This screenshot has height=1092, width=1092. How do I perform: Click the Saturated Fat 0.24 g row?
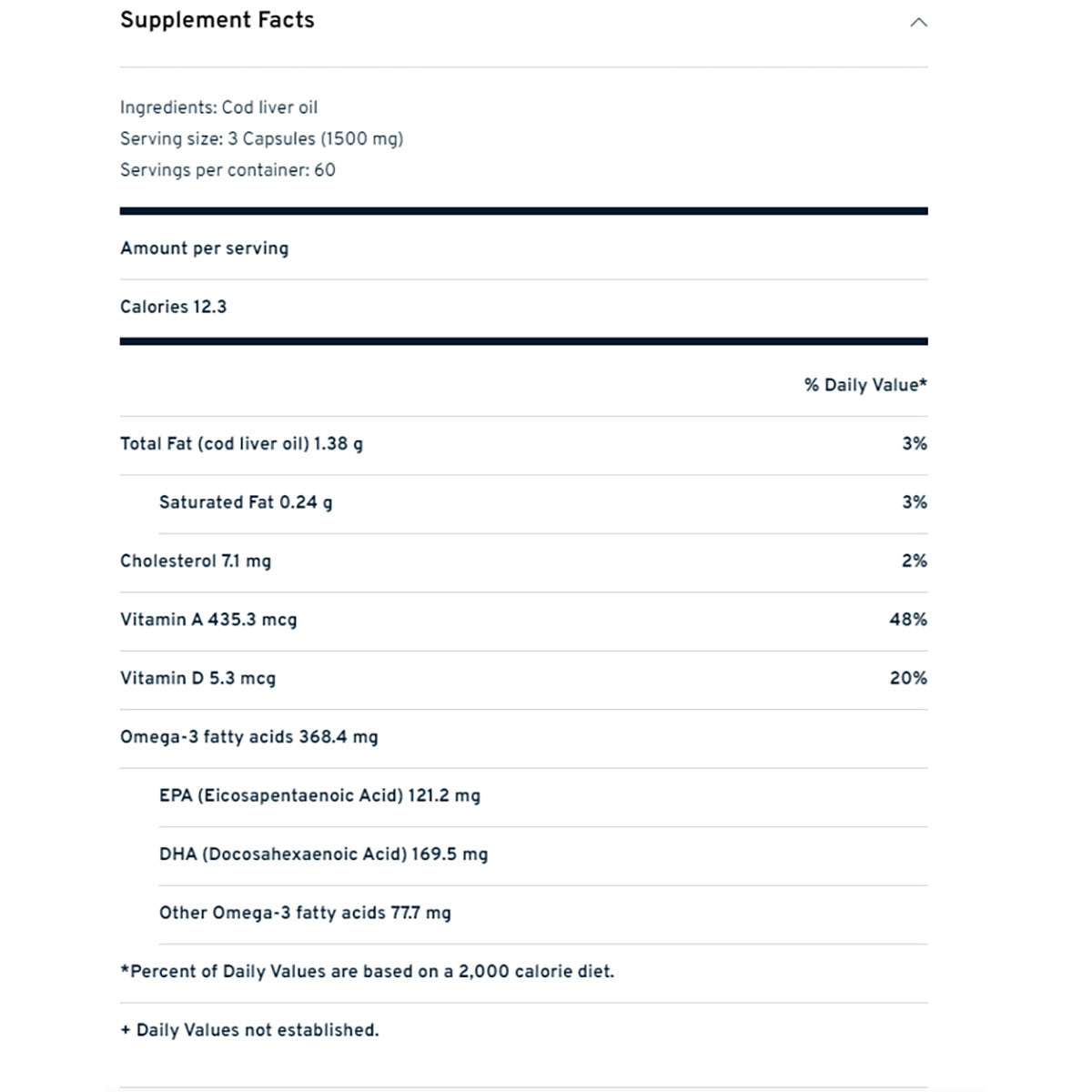coord(246,502)
